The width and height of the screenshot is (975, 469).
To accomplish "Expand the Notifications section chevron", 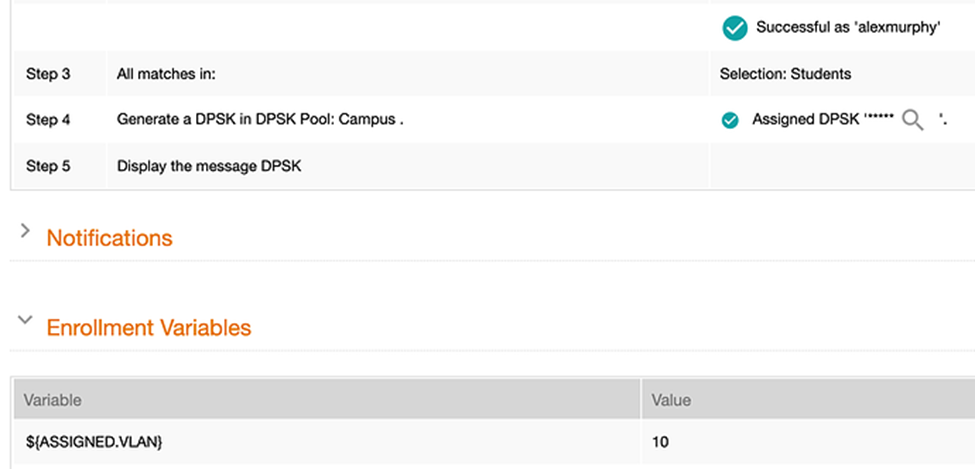I will pyautogui.click(x=25, y=231).
